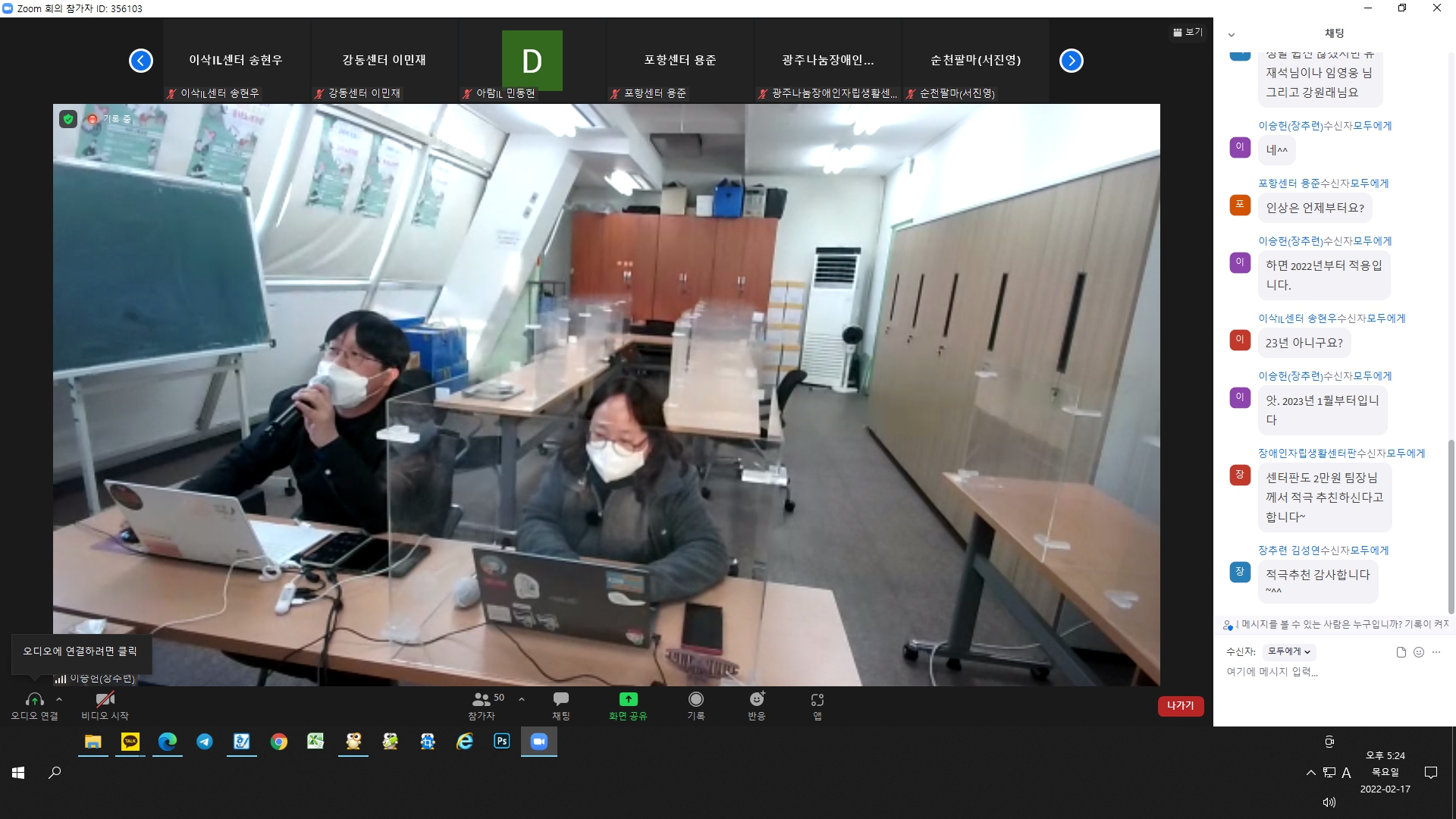Select the 강동센터 이민재 participant tile
1456x819 pixels.
click(x=384, y=61)
